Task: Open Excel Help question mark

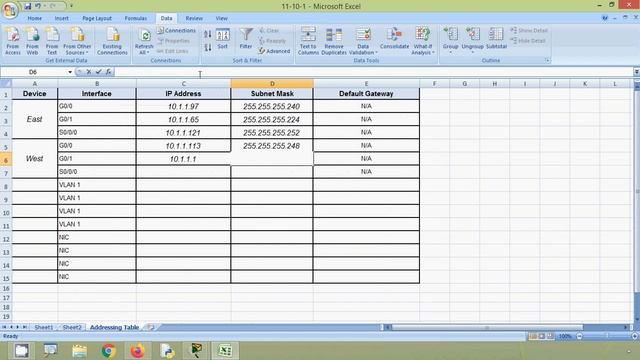Action: tap(605, 18)
